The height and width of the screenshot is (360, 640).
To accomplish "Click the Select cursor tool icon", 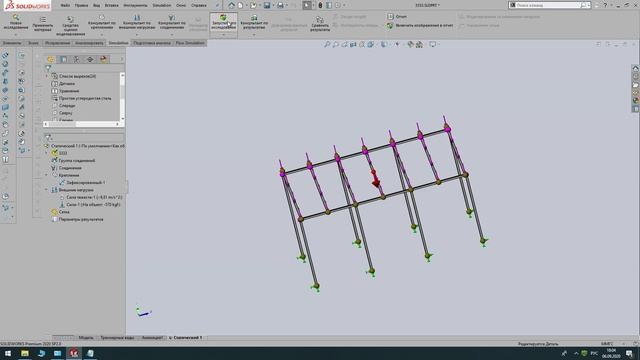I will (x=307, y=5).
